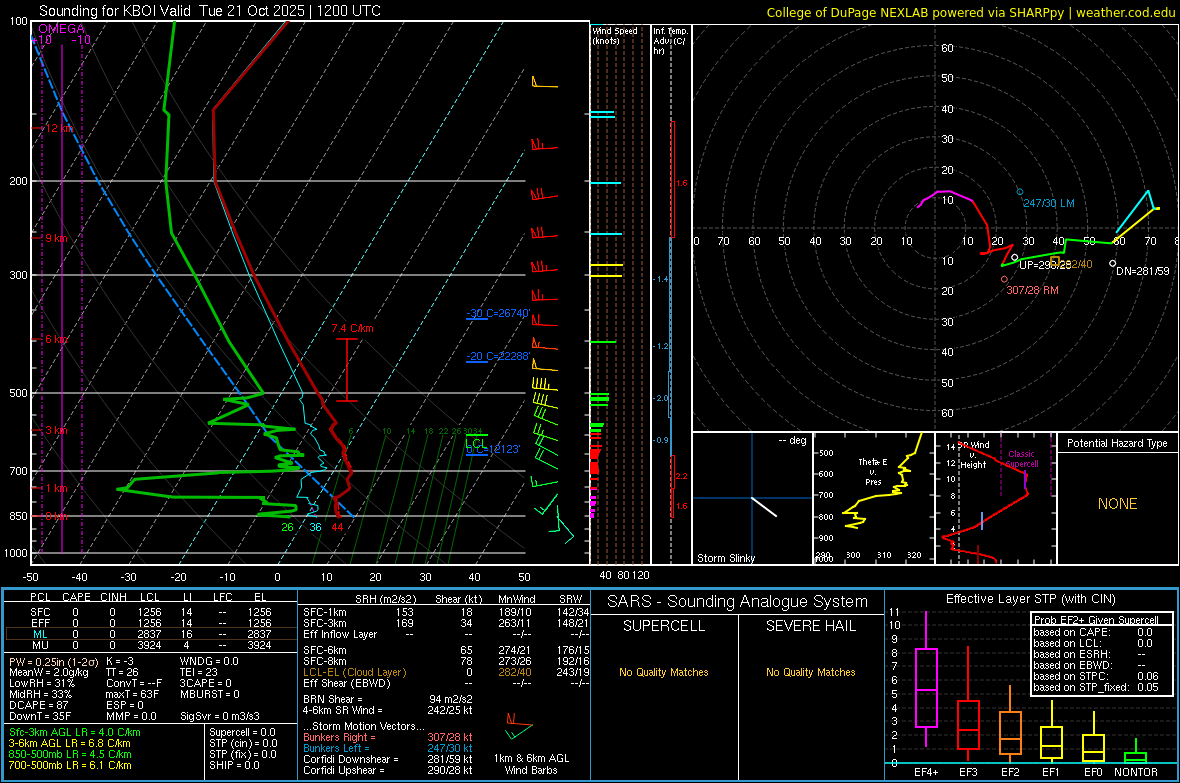Viewport: 1180px width, 783px height.
Task: Click the 'DN=281/59' hodograph label
Action: 1142,271
